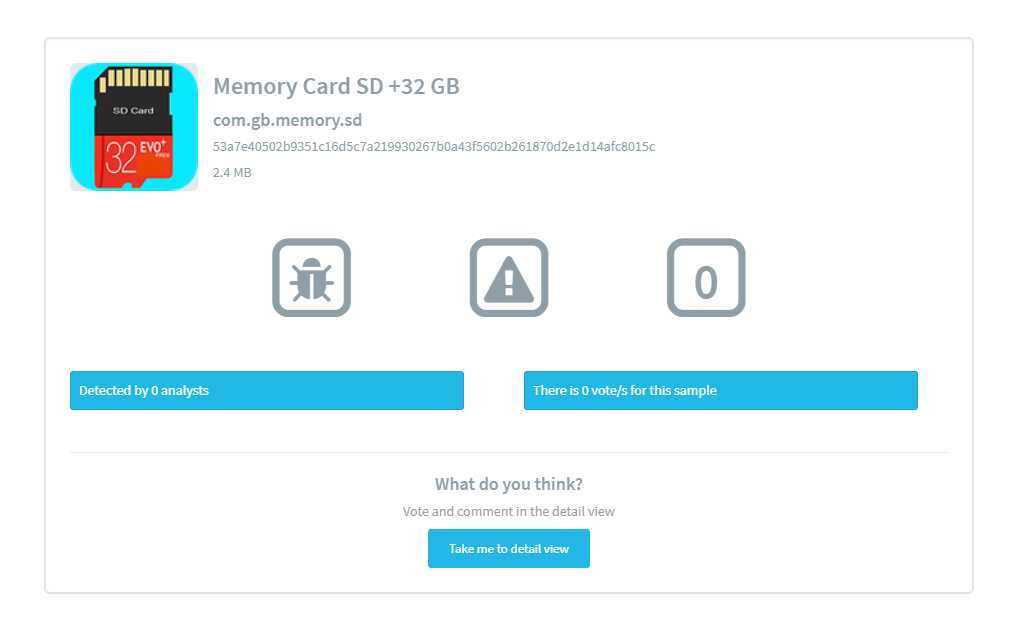This screenshot has width=1018, height=624.
Task: Click the package name com.gb.memory.sd
Action: tap(287, 120)
